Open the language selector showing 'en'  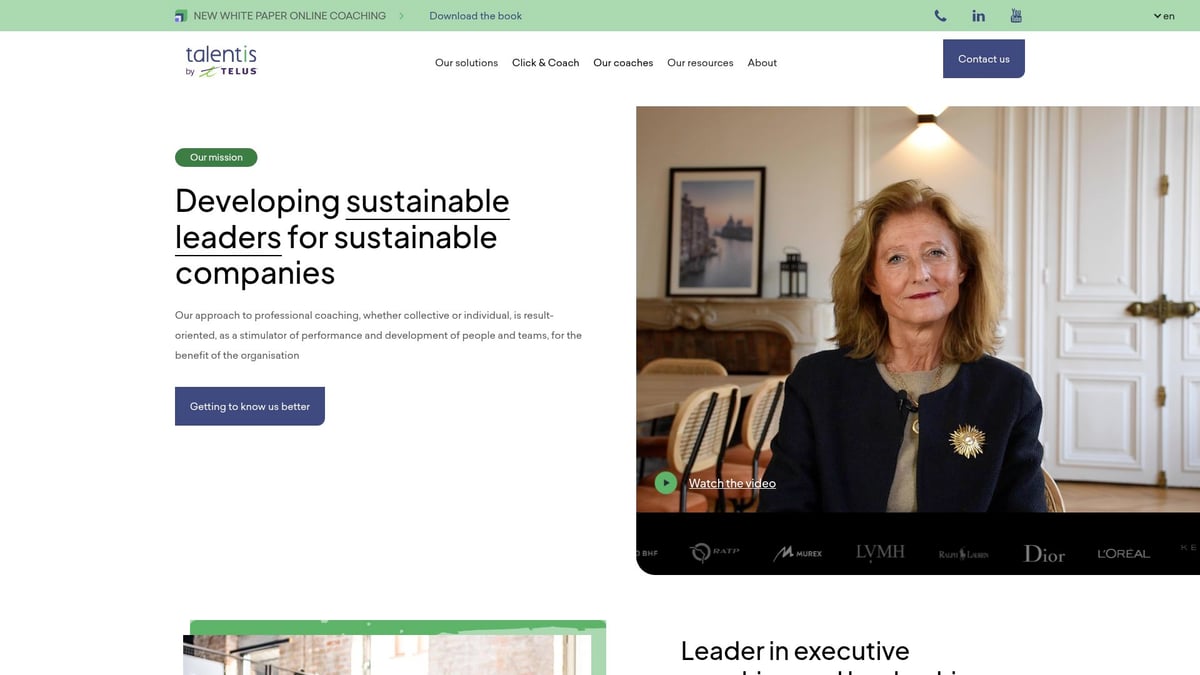[x=1163, y=16]
